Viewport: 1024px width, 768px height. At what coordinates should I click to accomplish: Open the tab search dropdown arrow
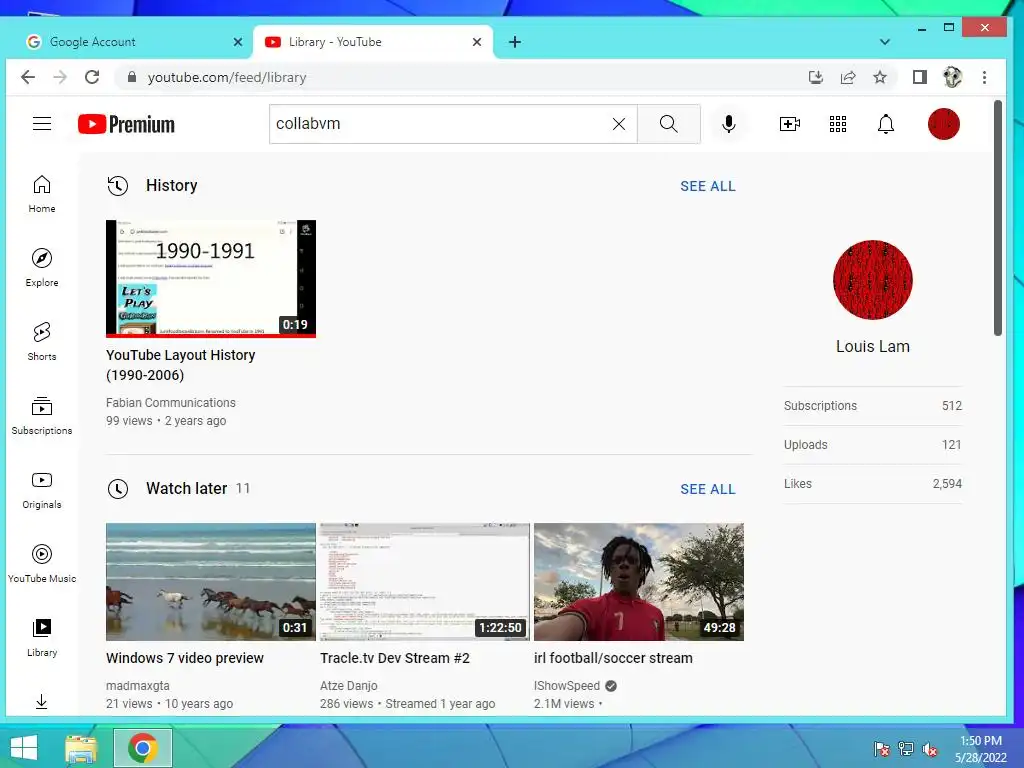click(884, 42)
